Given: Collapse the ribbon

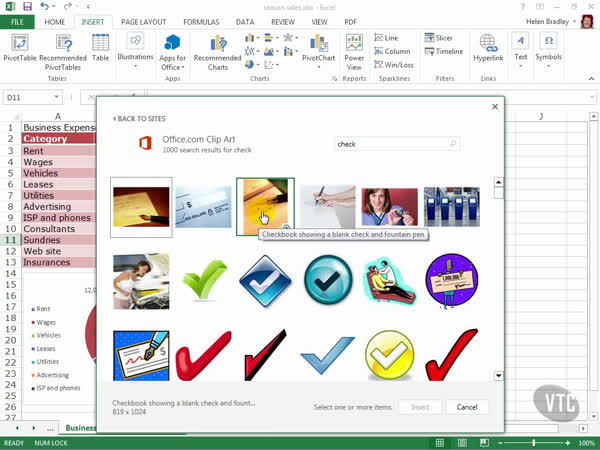Looking at the screenshot, I should (x=591, y=78).
